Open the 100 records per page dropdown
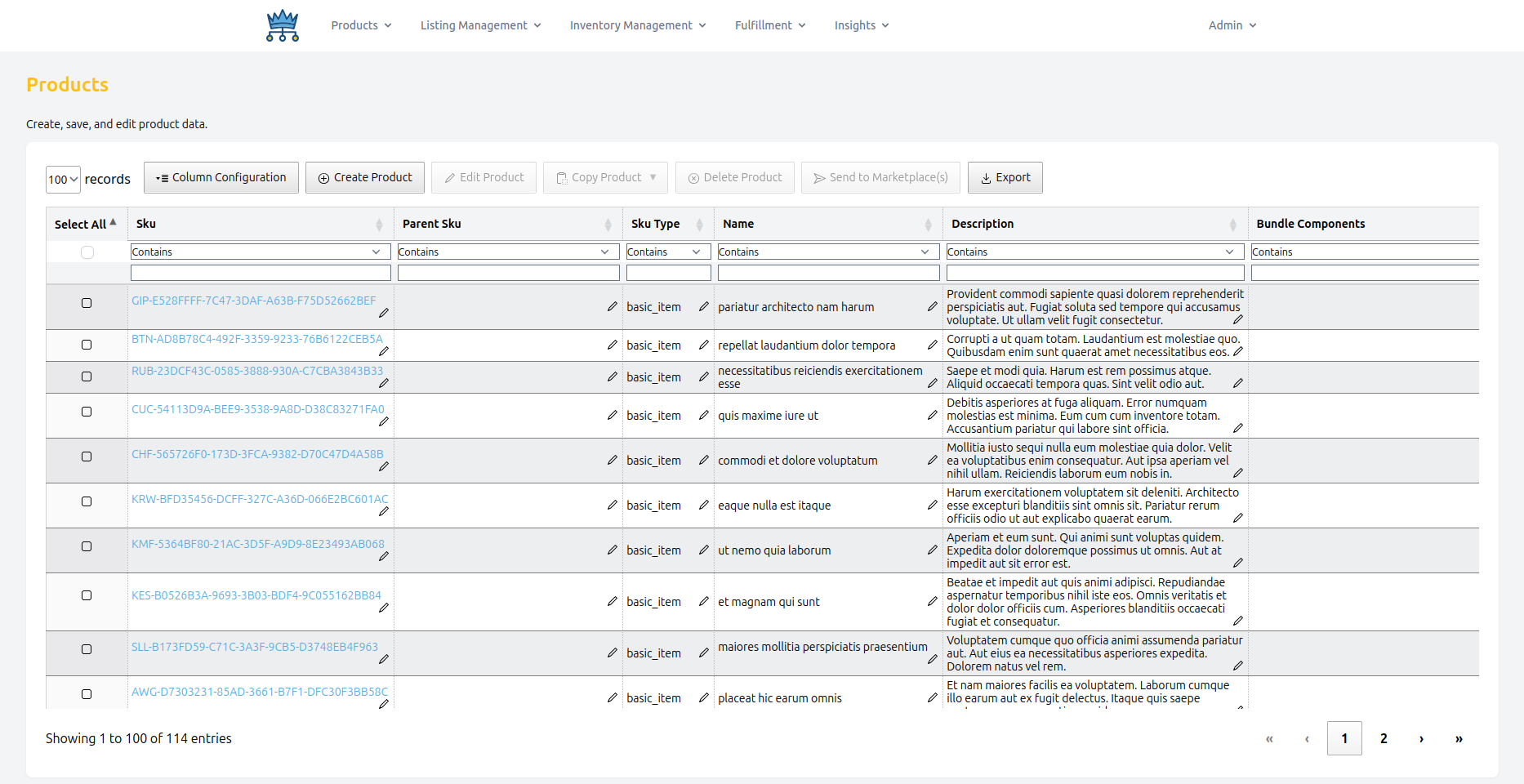The image size is (1524, 784). point(63,180)
